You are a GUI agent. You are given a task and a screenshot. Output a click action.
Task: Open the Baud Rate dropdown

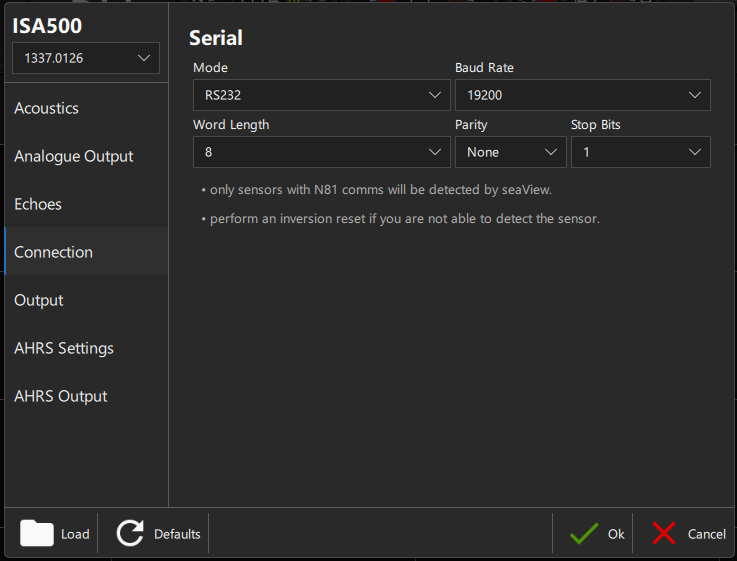582,95
